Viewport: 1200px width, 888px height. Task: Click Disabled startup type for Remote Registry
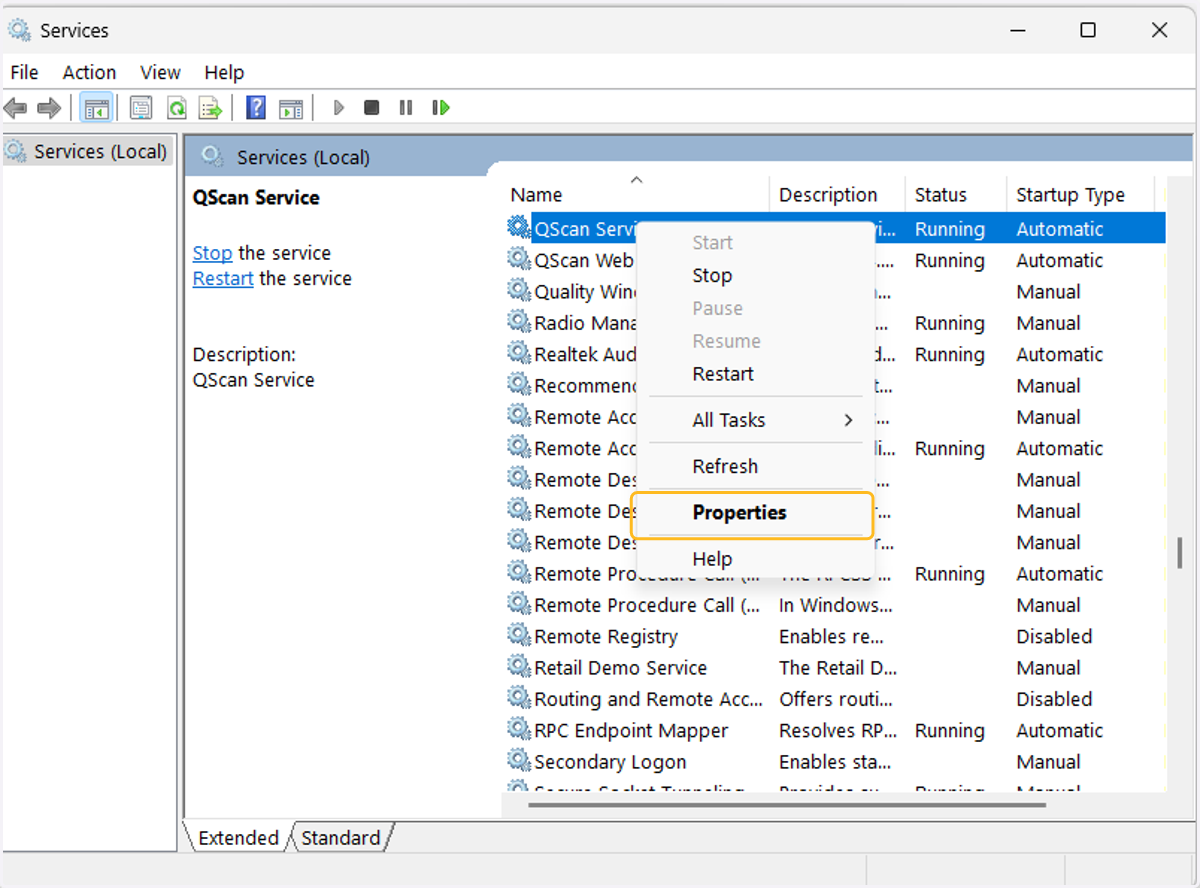(1054, 636)
